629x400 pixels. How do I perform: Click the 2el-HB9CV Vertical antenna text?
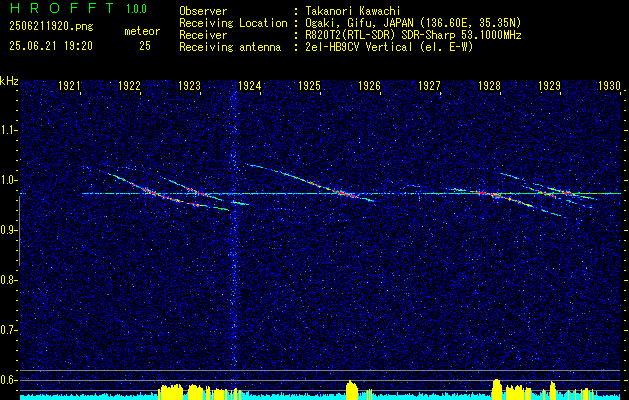[388, 47]
